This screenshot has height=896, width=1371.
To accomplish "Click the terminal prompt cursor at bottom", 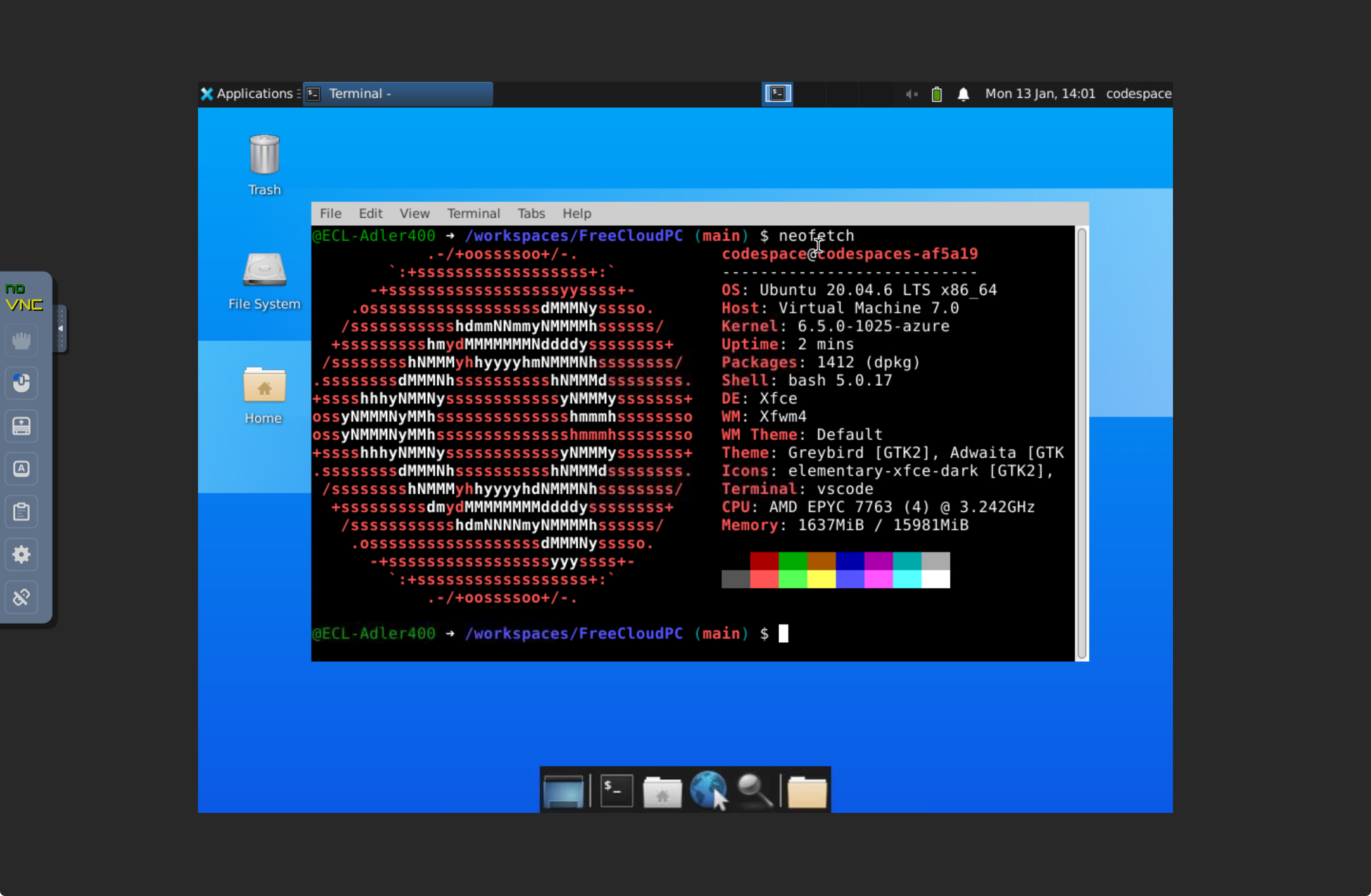I will coord(784,633).
